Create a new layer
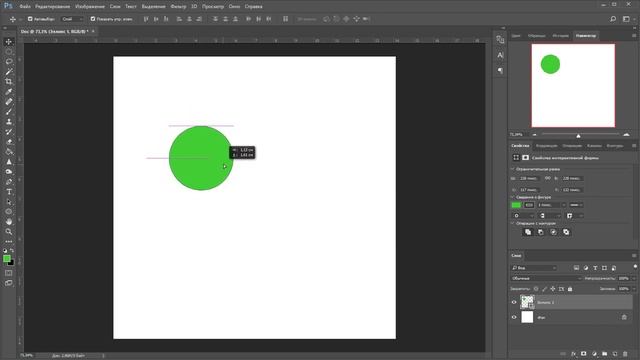Screen dimensions: 640x360 point(615,354)
